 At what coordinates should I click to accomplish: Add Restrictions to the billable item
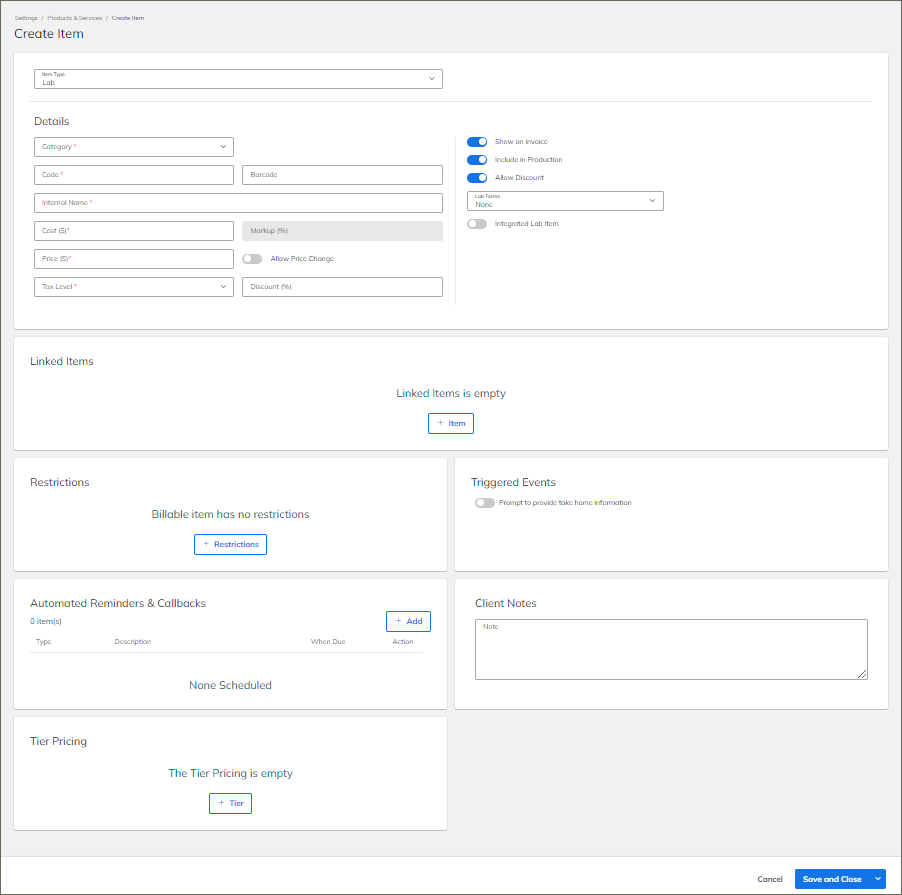(x=230, y=543)
